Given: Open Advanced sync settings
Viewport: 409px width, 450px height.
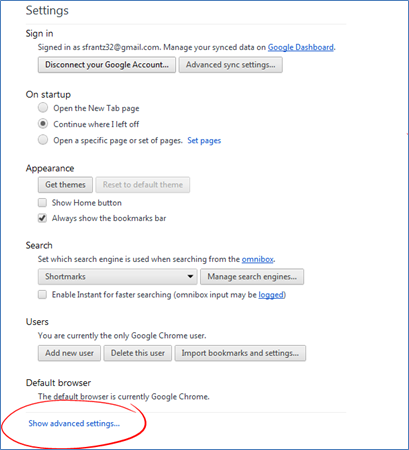Looking at the screenshot, I should pos(231,65).
